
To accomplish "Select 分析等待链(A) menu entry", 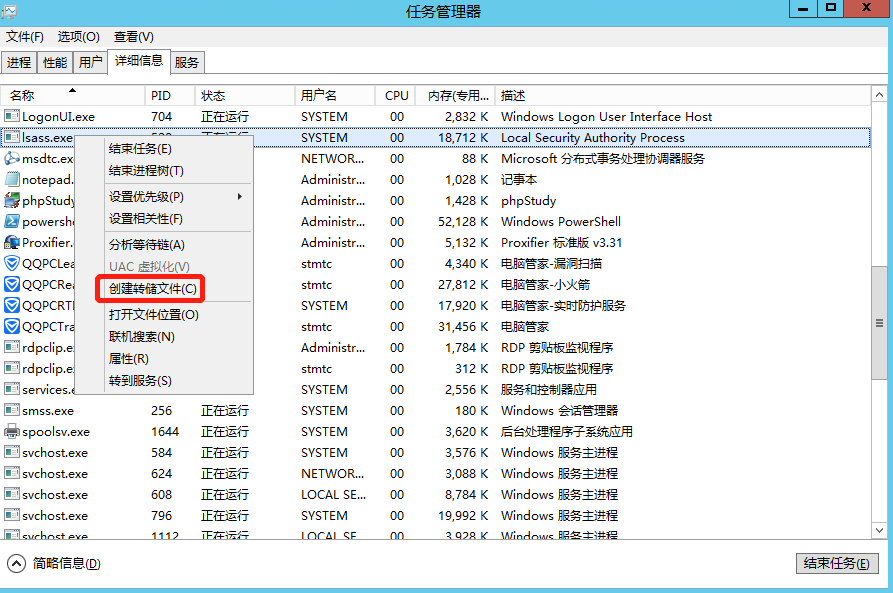I will (x=147, y=245).
